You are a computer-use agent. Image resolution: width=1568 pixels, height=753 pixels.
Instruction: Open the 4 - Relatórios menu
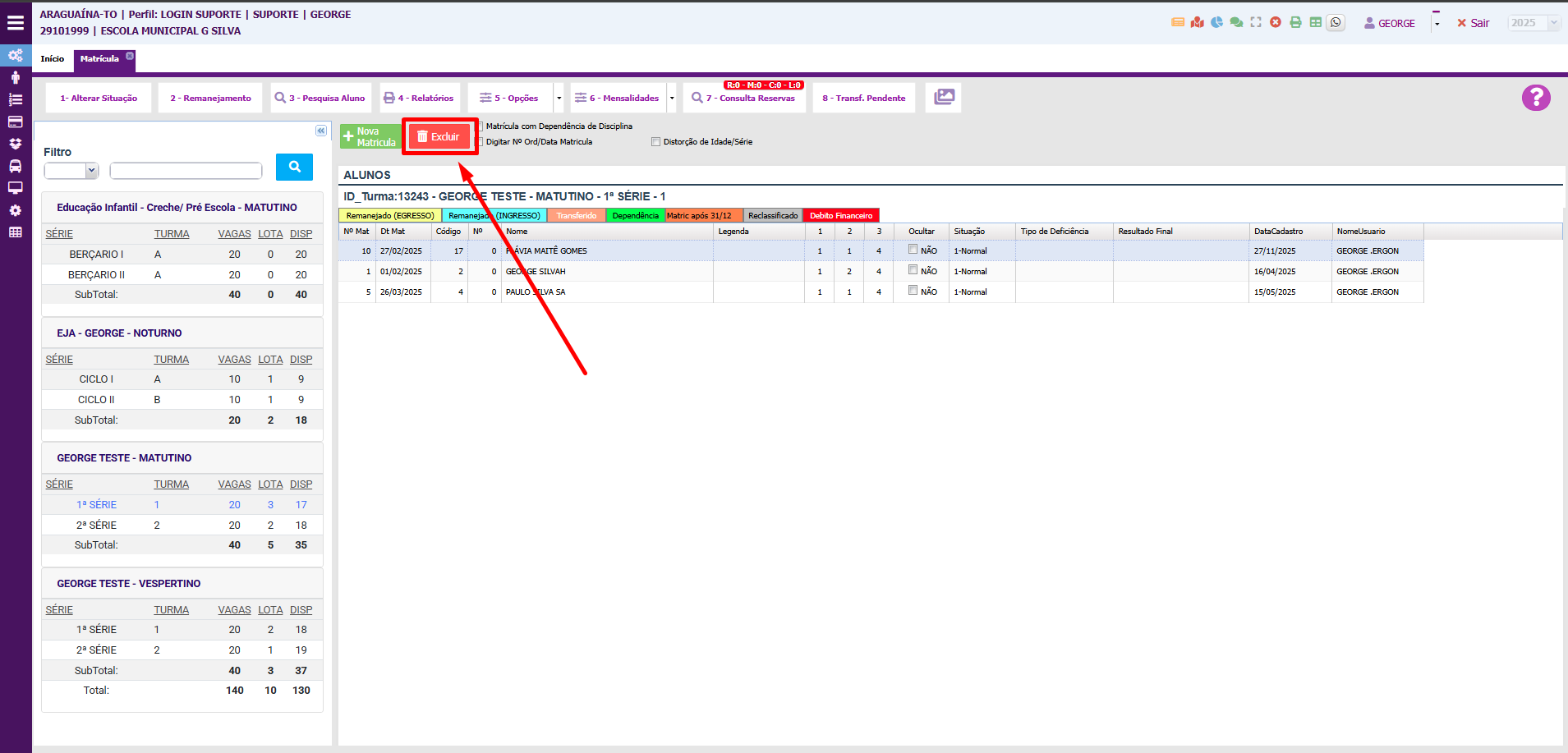(x=419, y=99)
